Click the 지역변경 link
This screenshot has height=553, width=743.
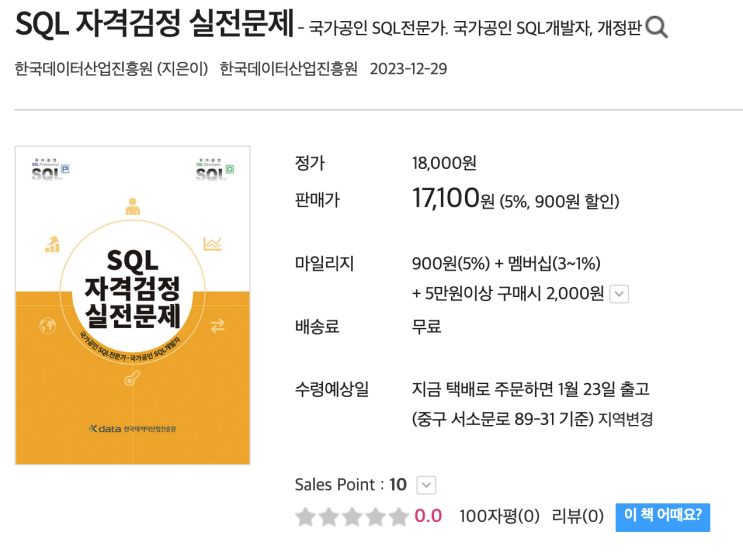click(625, 419)
